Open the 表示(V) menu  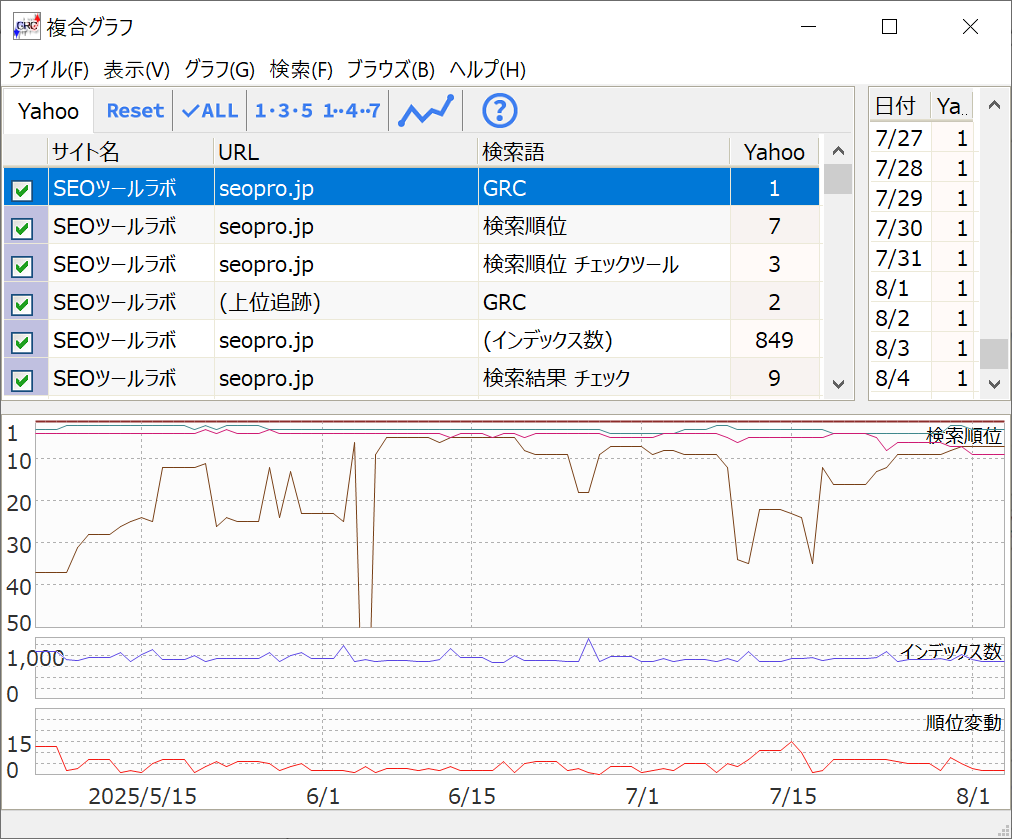(x=136, y=69)
